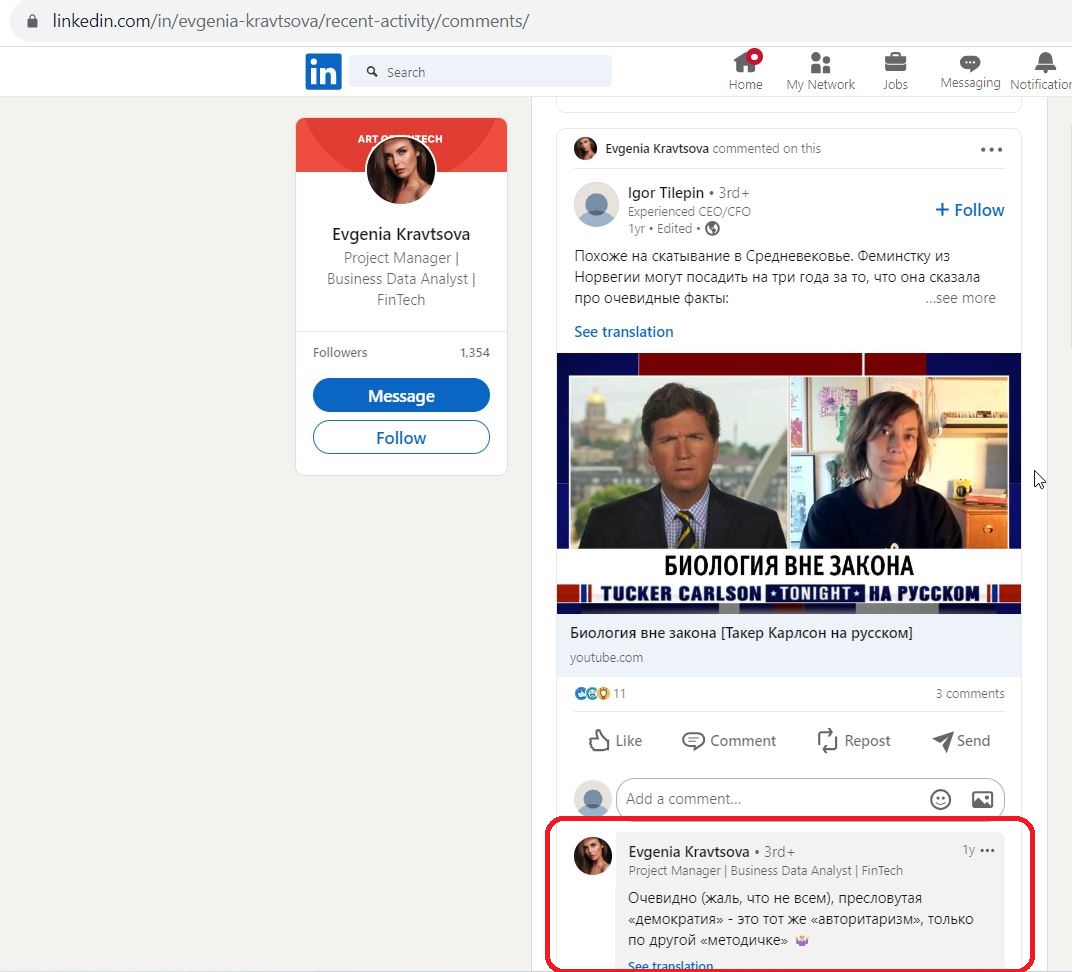The image size is (1072, 972).
Task: Focus the LinkedIn Search field
Action: (480, 72)
